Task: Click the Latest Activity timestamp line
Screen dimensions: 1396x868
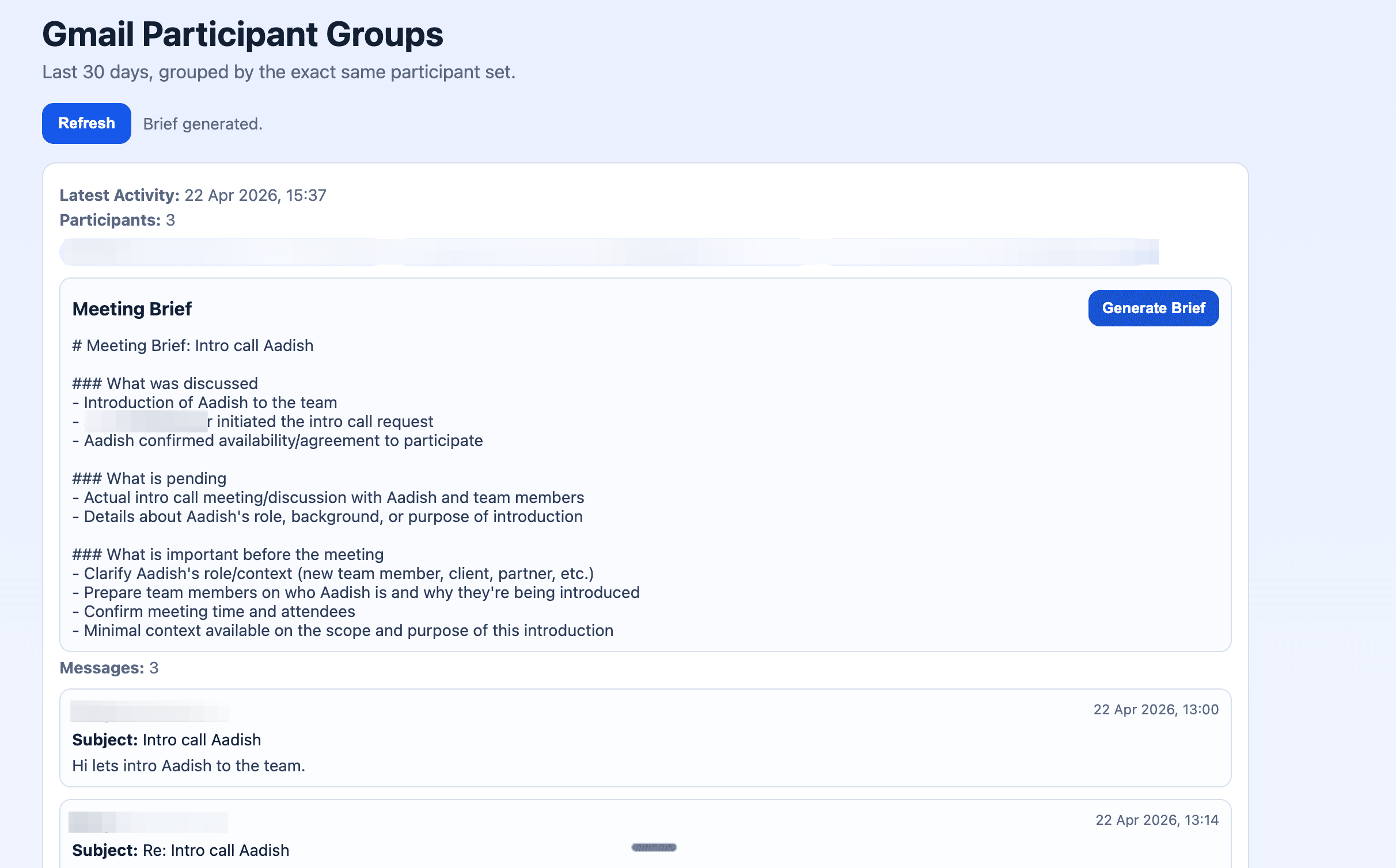Action: [x=193, y=195]
